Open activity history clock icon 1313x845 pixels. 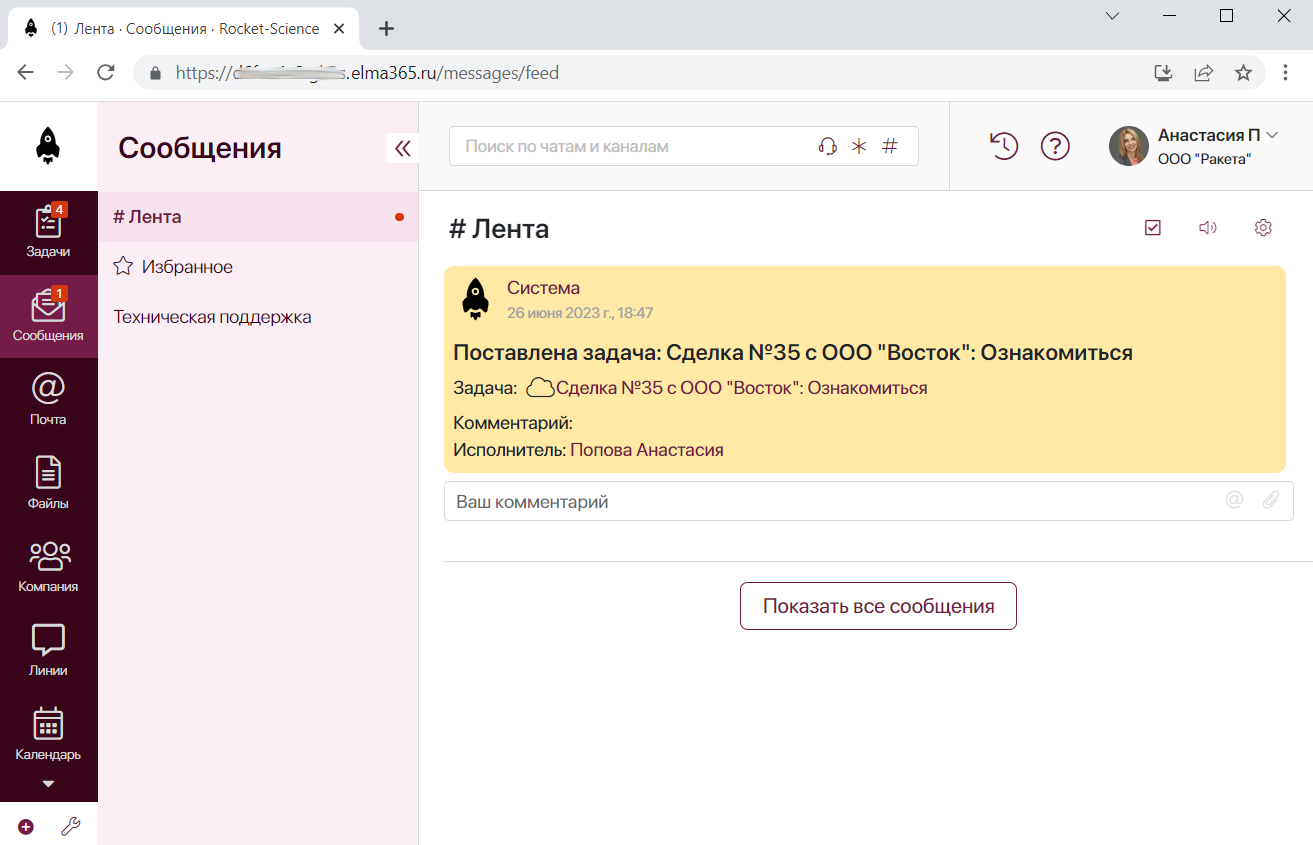pos(1004,146)
